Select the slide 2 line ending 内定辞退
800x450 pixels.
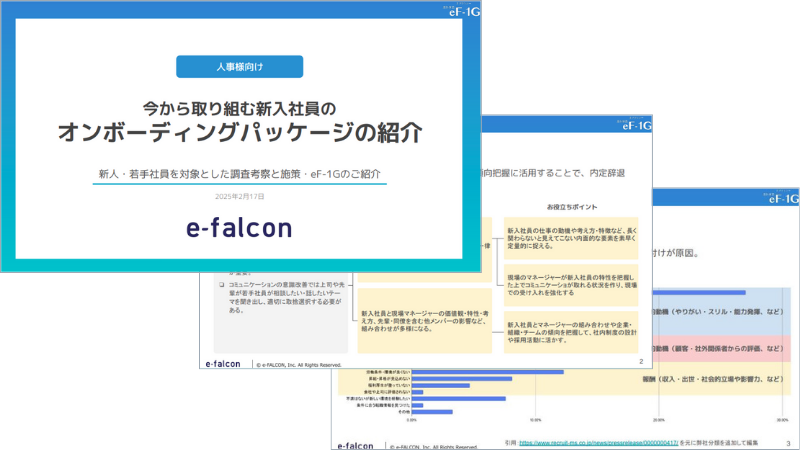[553, 173]
